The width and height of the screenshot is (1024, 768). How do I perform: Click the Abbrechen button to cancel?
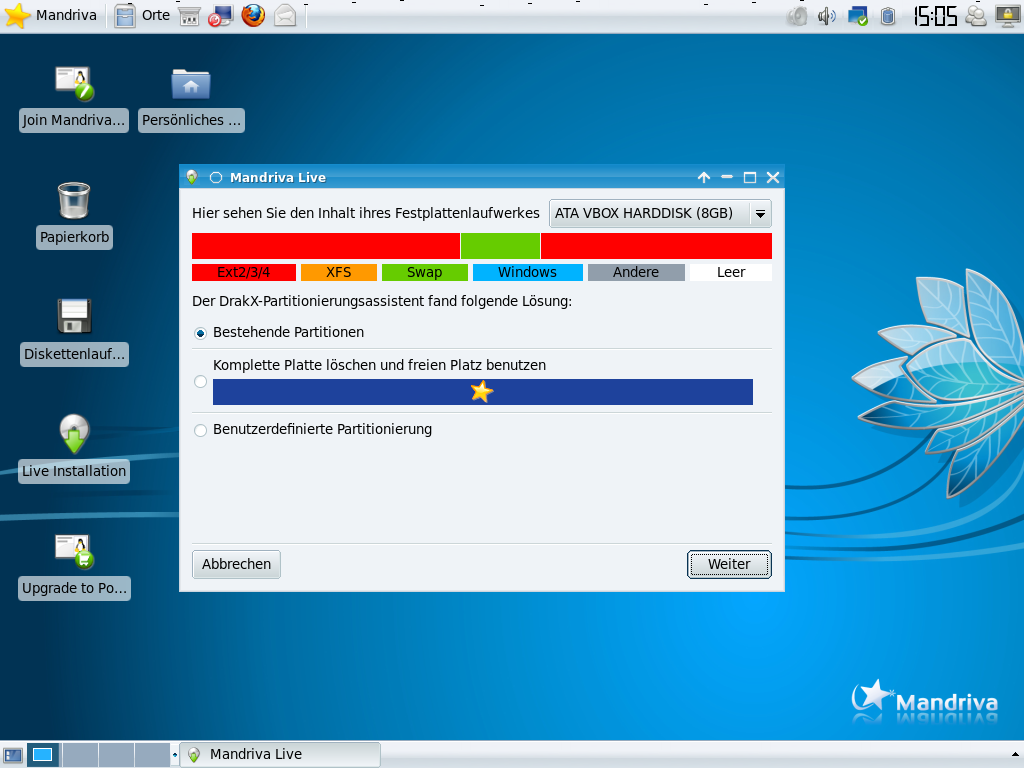tap(236, 564)
